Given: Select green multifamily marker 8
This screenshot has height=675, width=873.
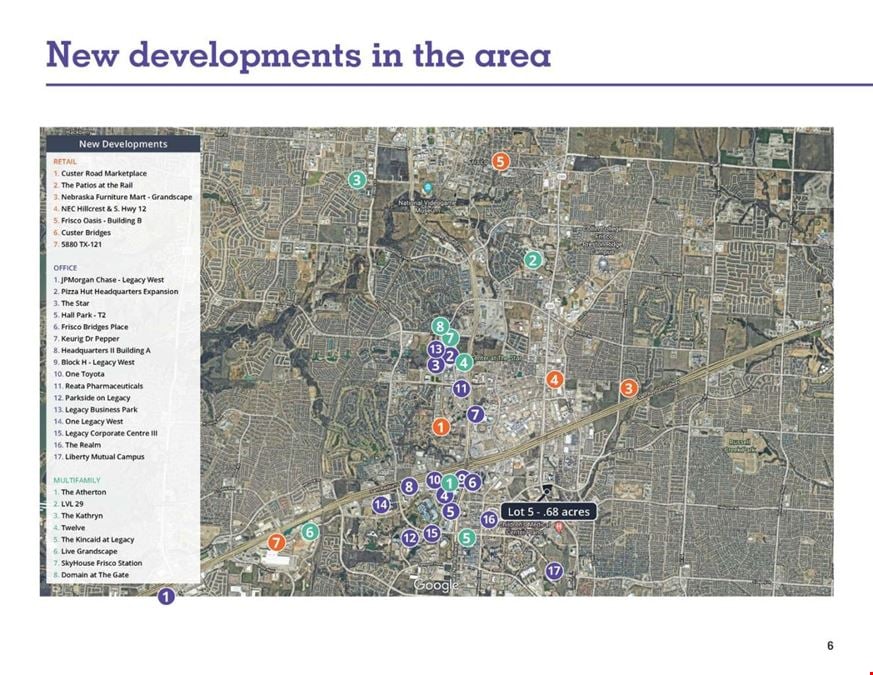Looking at the screenshot, I should pyautogui.click(x=440, y=326).
